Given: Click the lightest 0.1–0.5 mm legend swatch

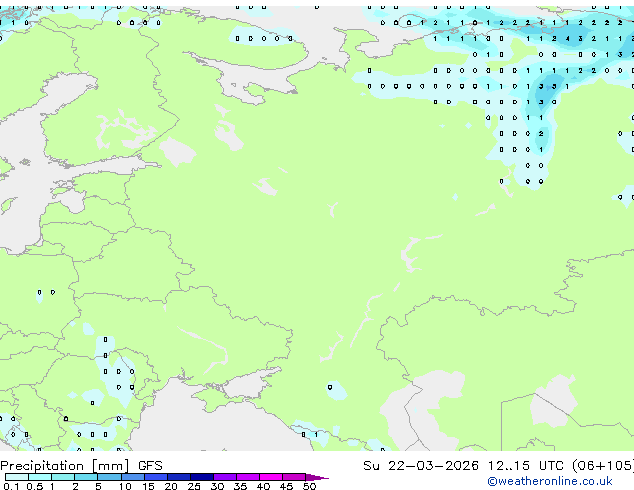Looking at the screenshot, I should [17, 477].
